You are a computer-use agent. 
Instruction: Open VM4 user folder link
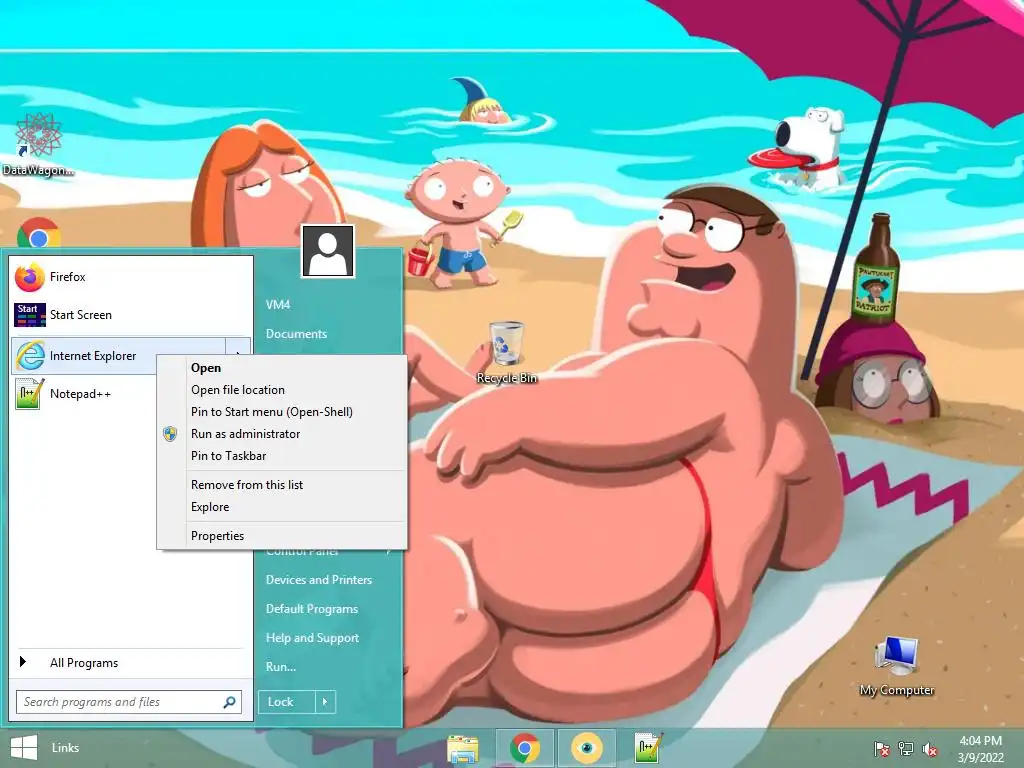point(278,304)
